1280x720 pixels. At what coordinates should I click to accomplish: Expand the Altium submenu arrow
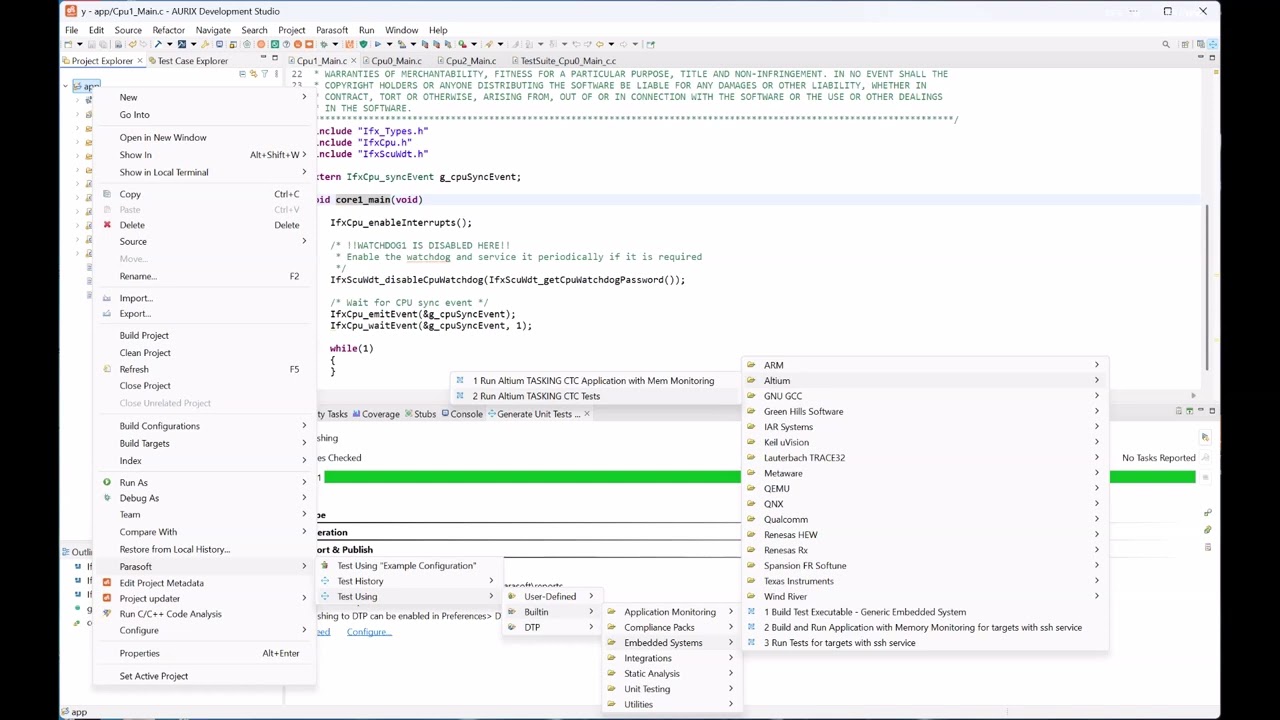pyautogui.click(x=1096, y=380)
